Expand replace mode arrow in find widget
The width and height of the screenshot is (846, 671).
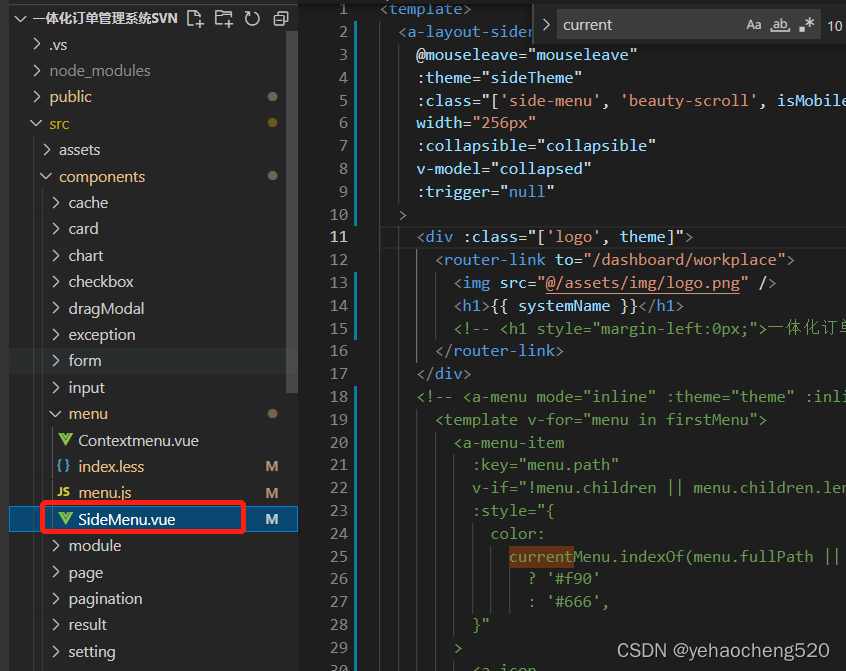(x=546, y=24)
